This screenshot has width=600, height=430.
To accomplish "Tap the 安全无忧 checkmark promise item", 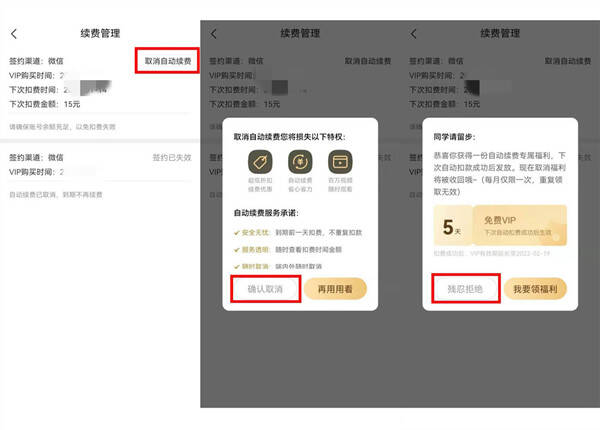I will click(x=298, y=232).
